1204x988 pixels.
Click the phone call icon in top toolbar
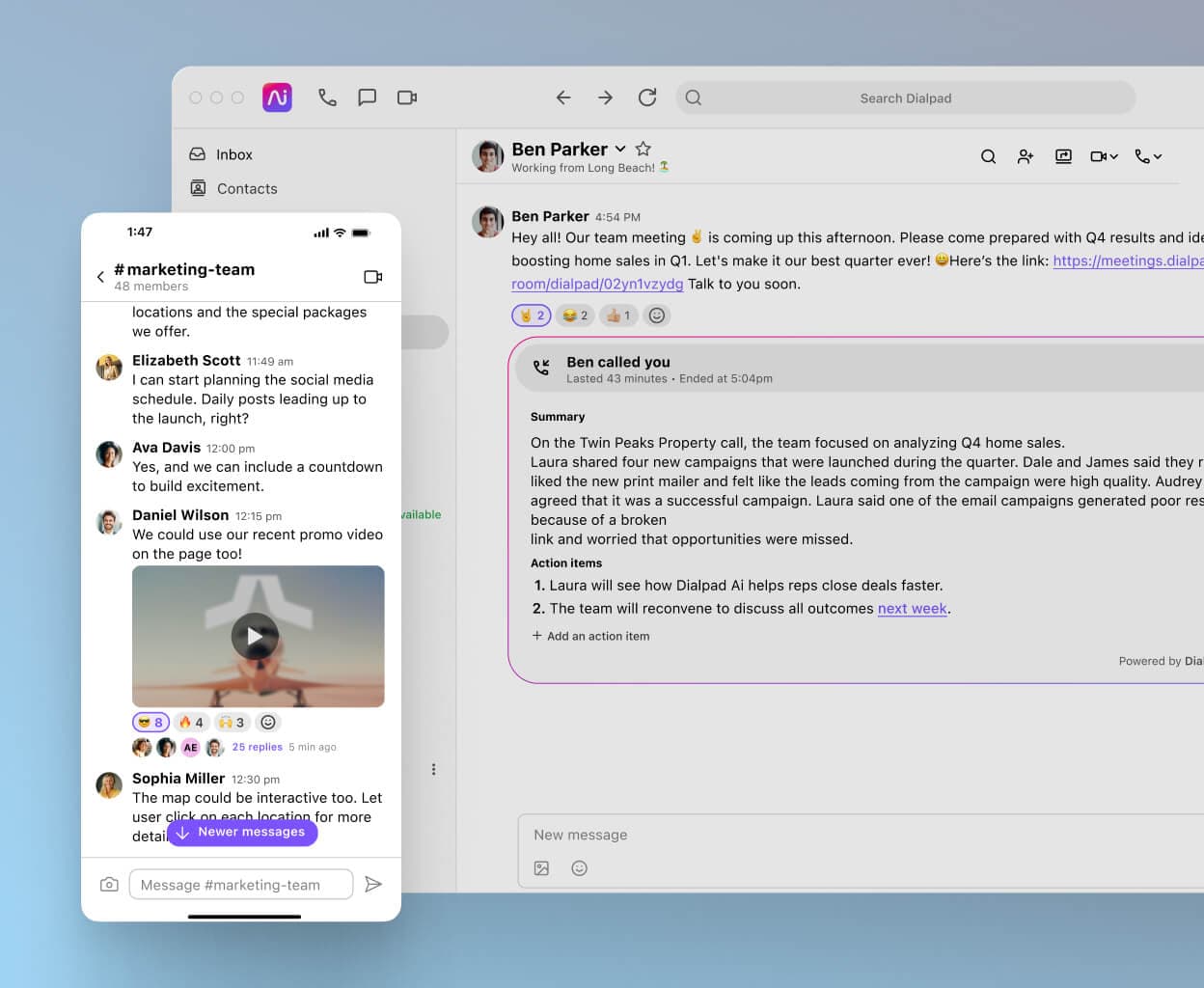[328, 97]
